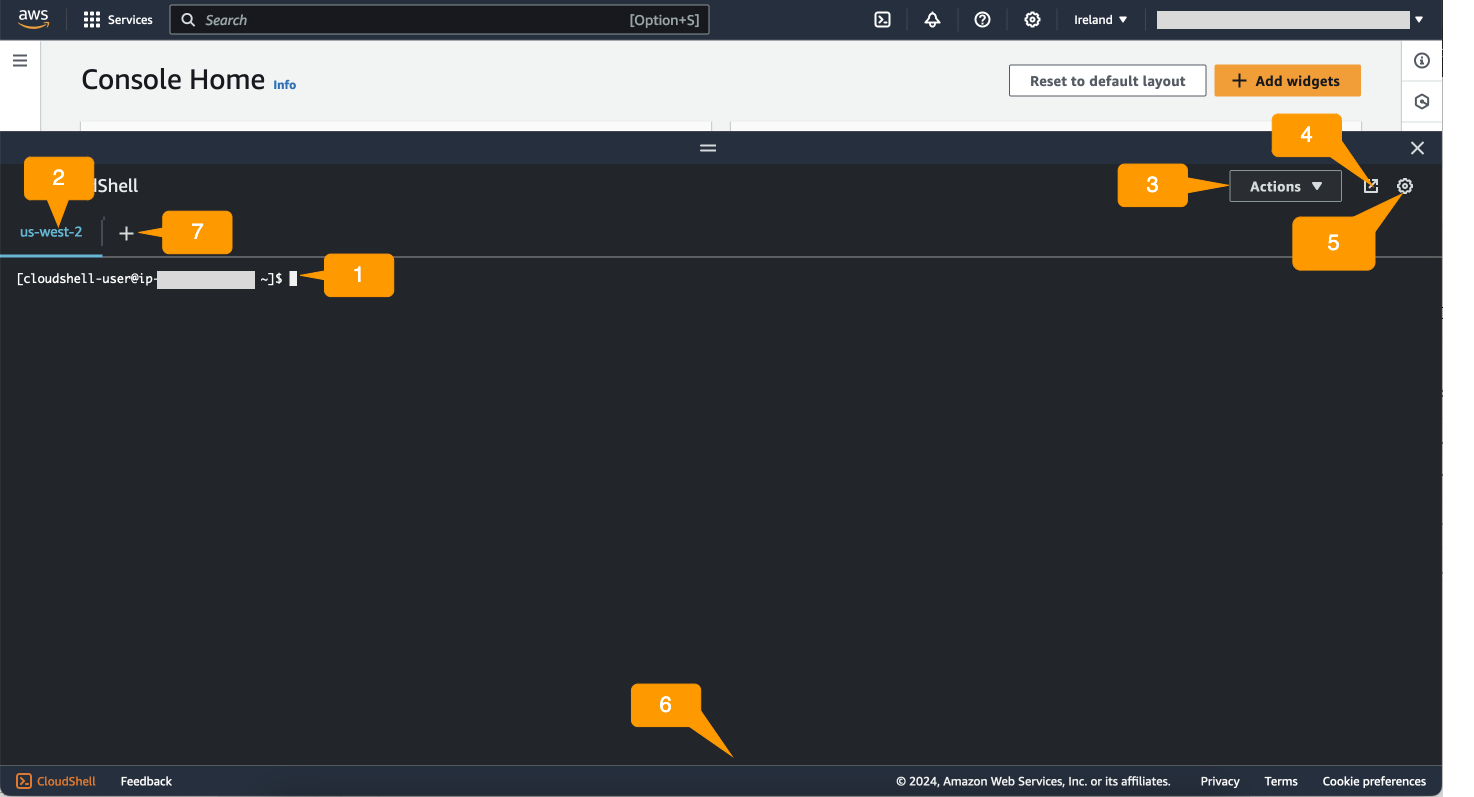Open the hamburger side navigation
1474x797 pixels.
coord(19,61)
